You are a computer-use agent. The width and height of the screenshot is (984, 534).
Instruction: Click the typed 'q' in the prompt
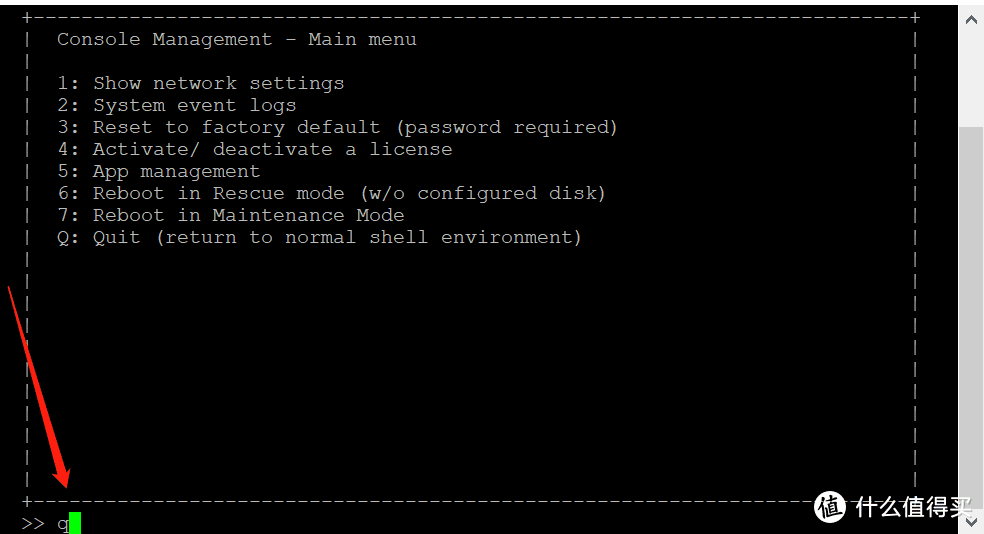point(62,523)
